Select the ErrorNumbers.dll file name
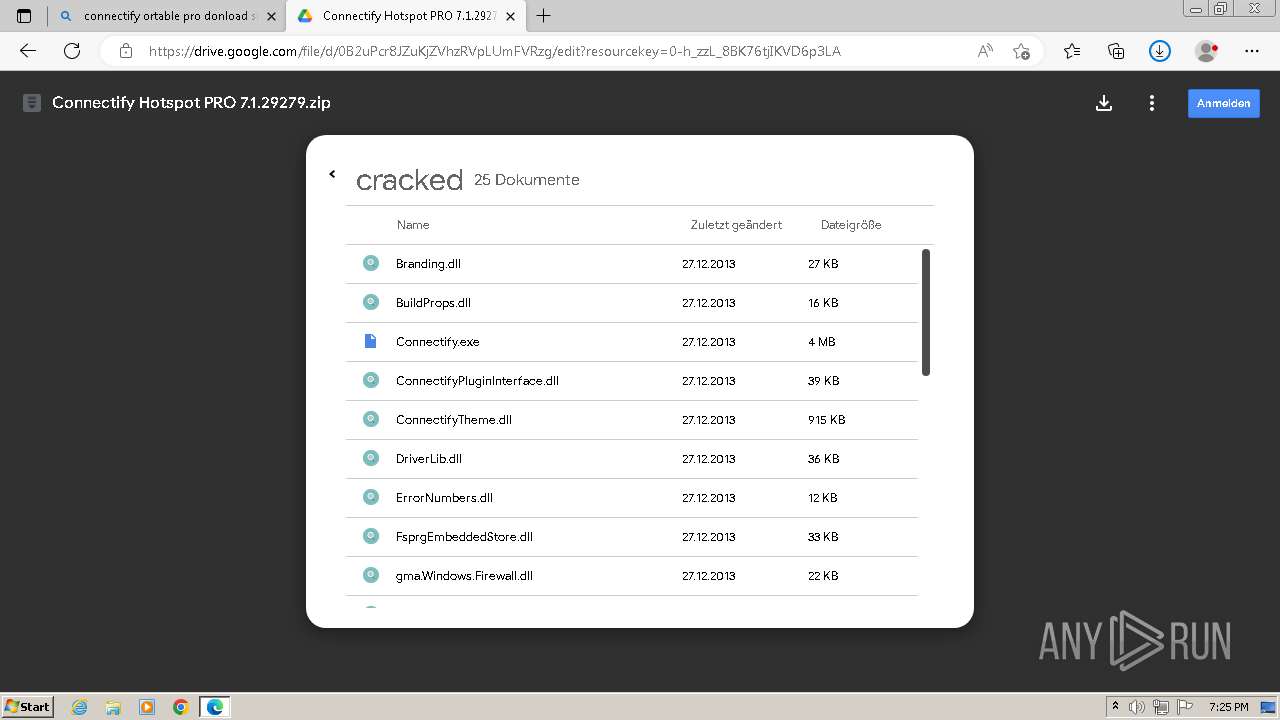Screen dimensions: 1280x720 pos(444,498)
